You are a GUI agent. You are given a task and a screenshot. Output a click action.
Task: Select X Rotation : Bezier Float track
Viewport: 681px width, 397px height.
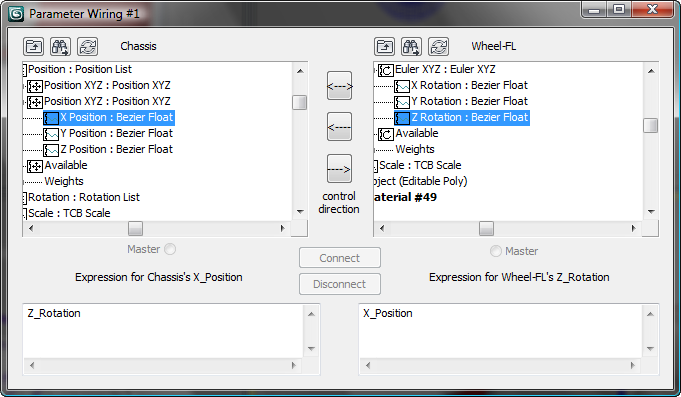(x=469, y=86)
